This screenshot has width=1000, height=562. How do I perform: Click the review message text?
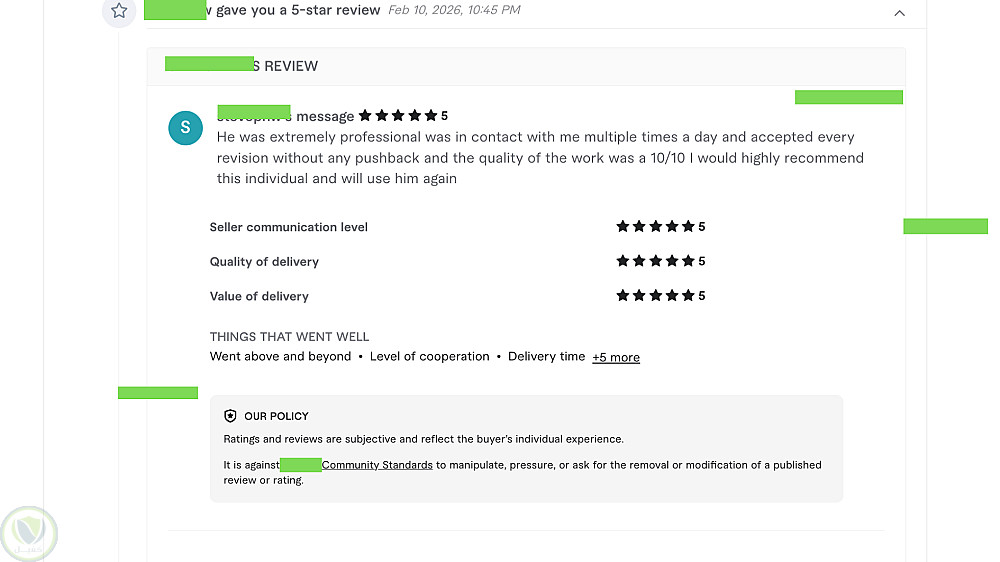click(540, 158)
